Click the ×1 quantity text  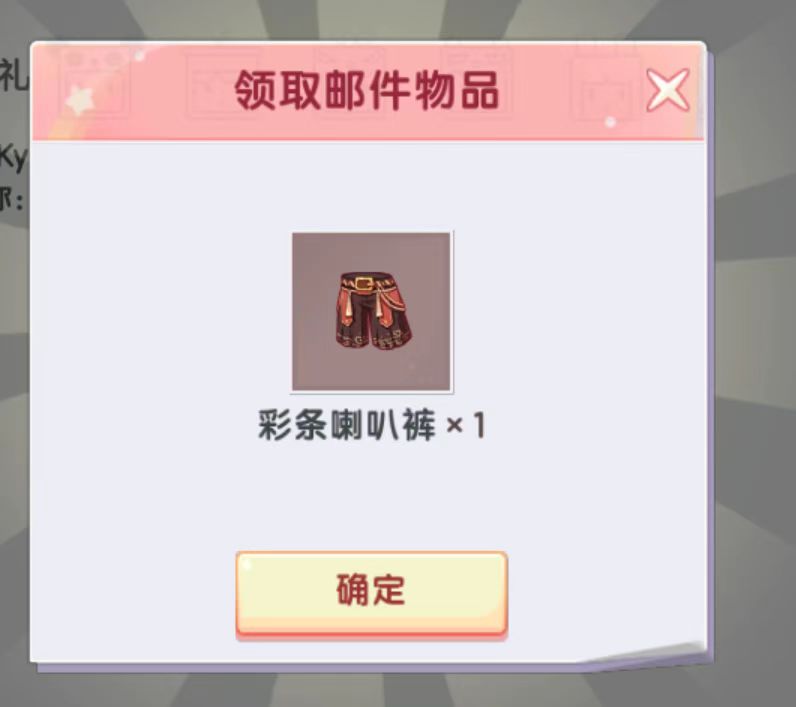click(466, 425)
